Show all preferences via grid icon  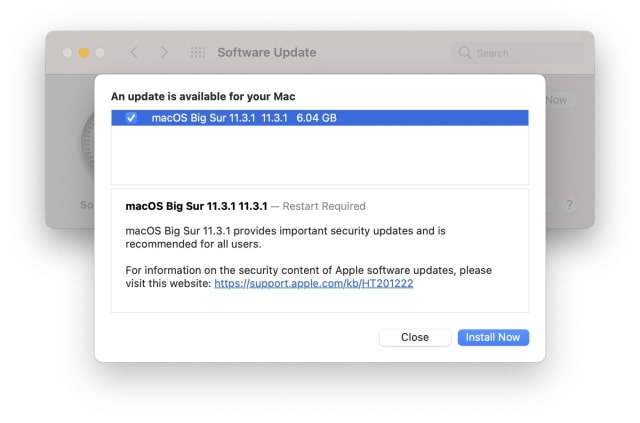pos(198,52)
